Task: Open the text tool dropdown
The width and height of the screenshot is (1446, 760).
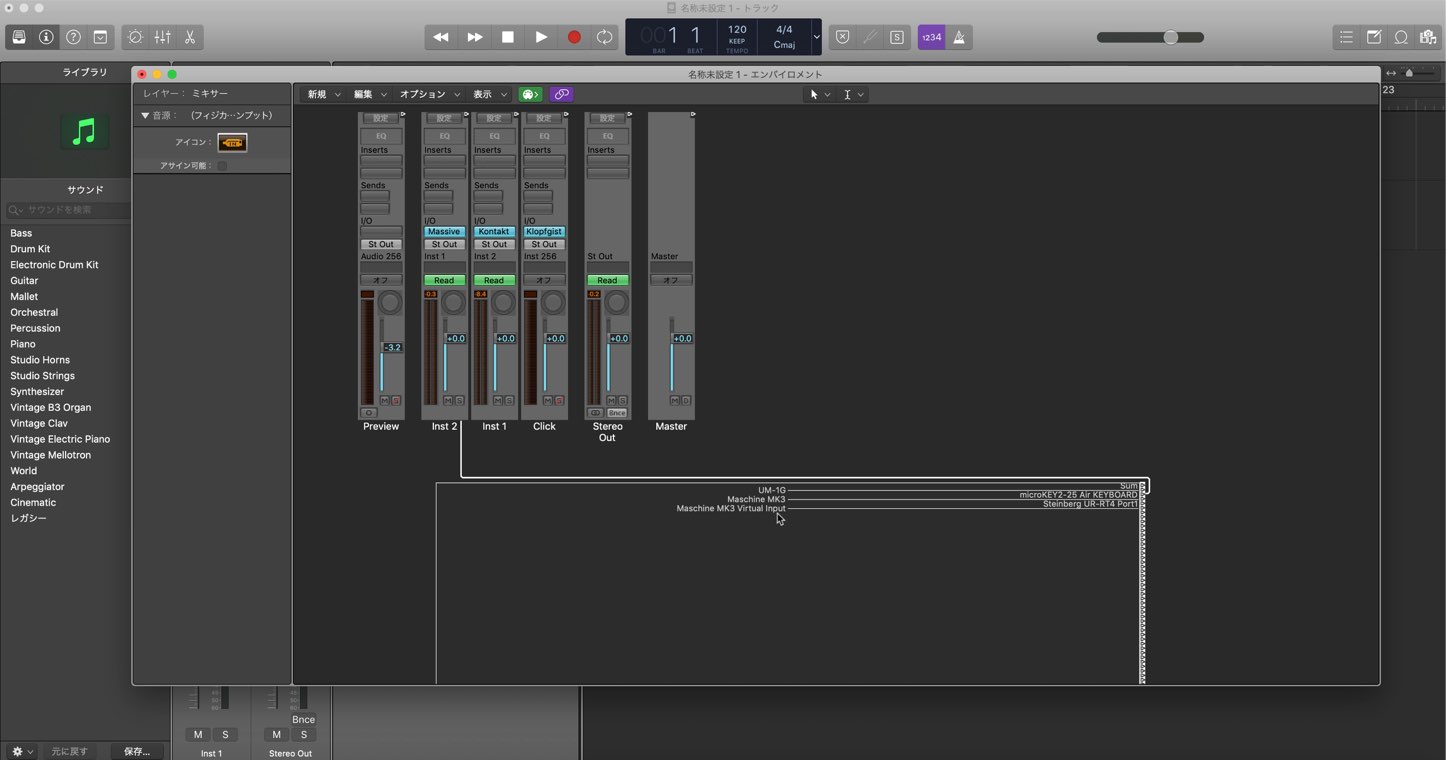Action: coord(853,94)
